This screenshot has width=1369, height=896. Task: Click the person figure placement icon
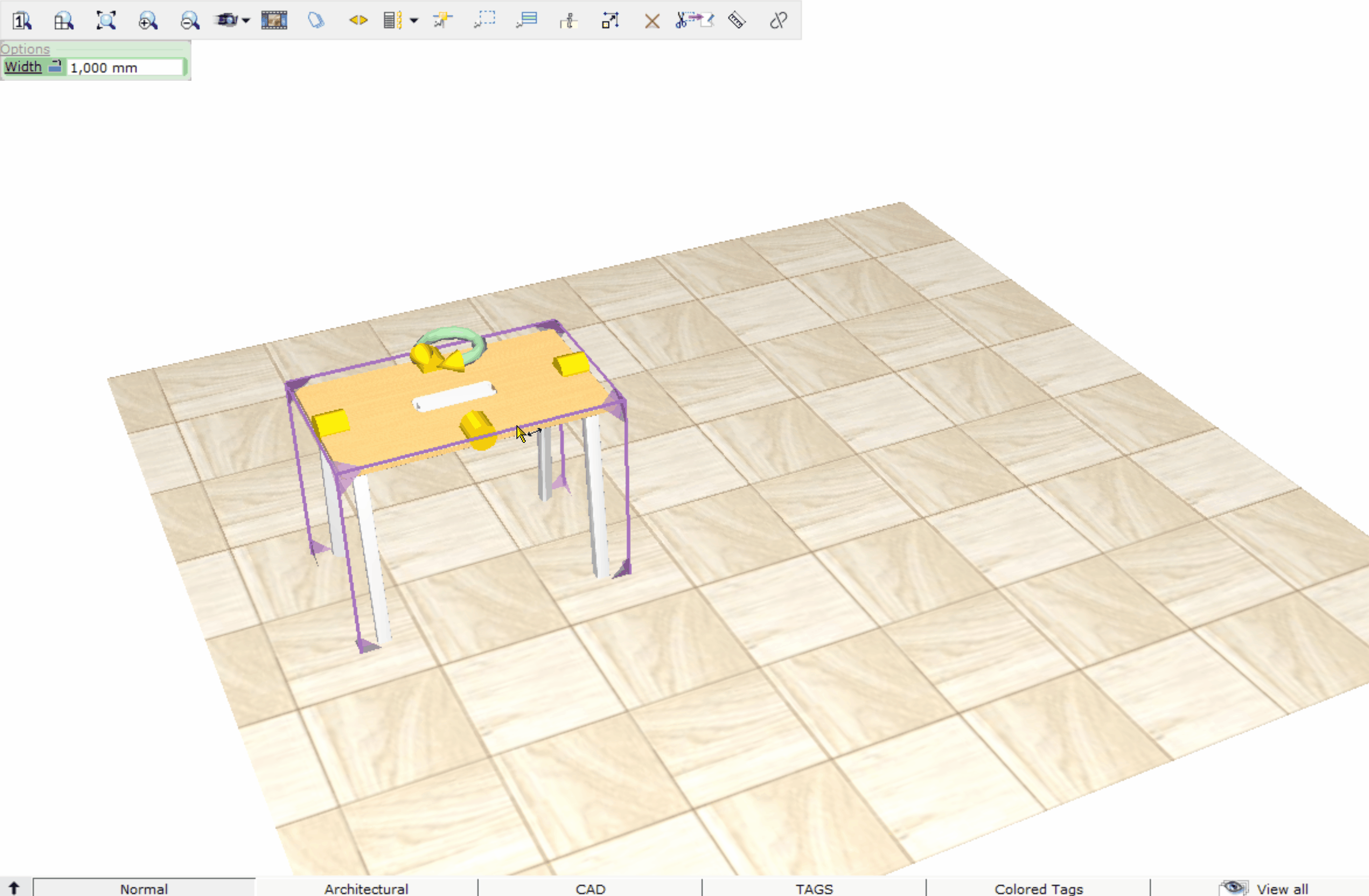point(568,21)
